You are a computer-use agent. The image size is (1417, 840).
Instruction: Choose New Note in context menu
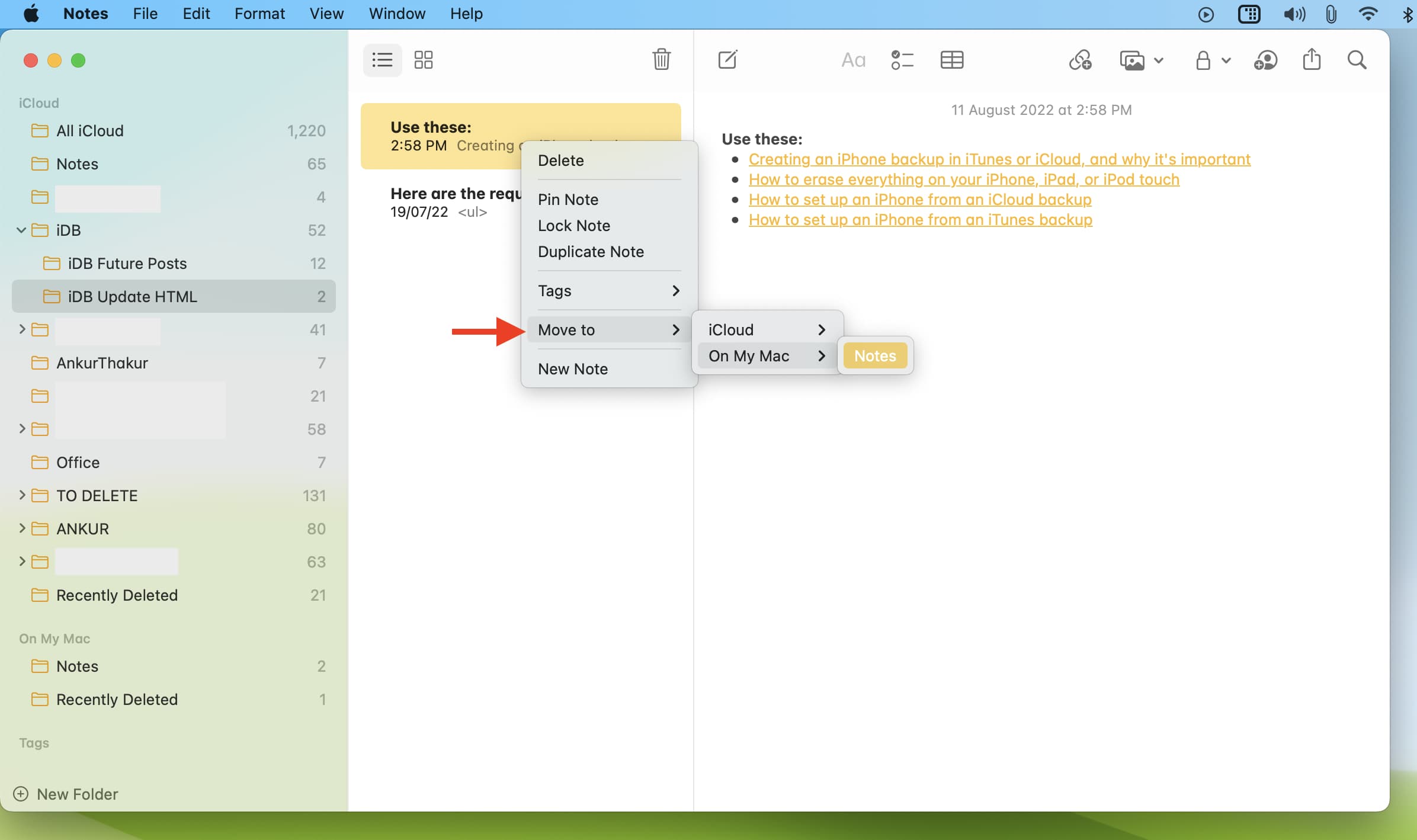[x=609, y=369]
